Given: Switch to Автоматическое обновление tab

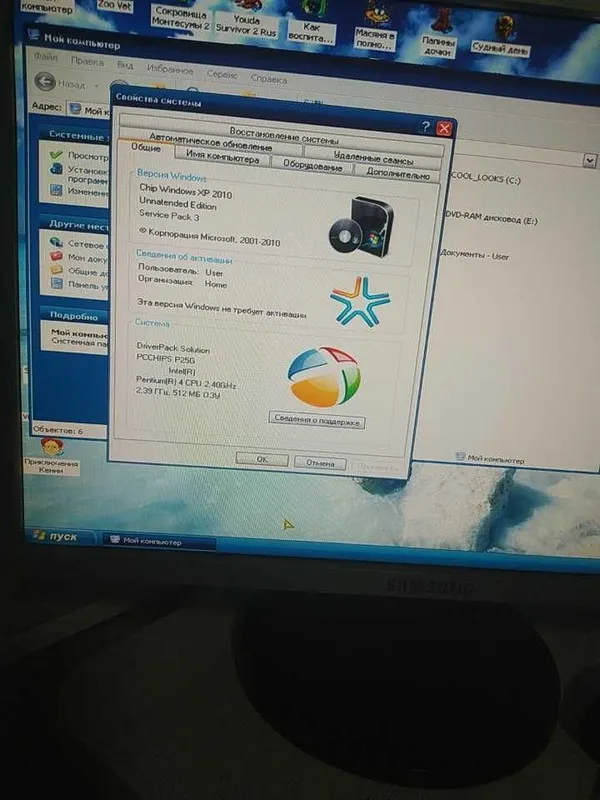Looking at the screenshot, I should point(210,143).
